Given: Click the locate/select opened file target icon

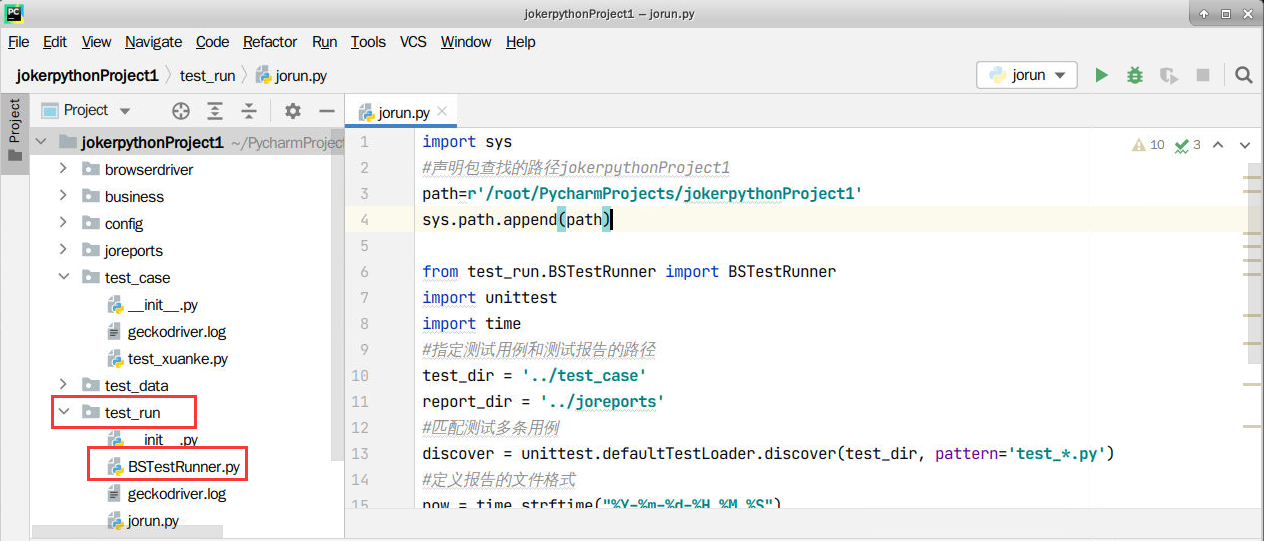Looking at the screenshot, I should click(x=181, y=111).
